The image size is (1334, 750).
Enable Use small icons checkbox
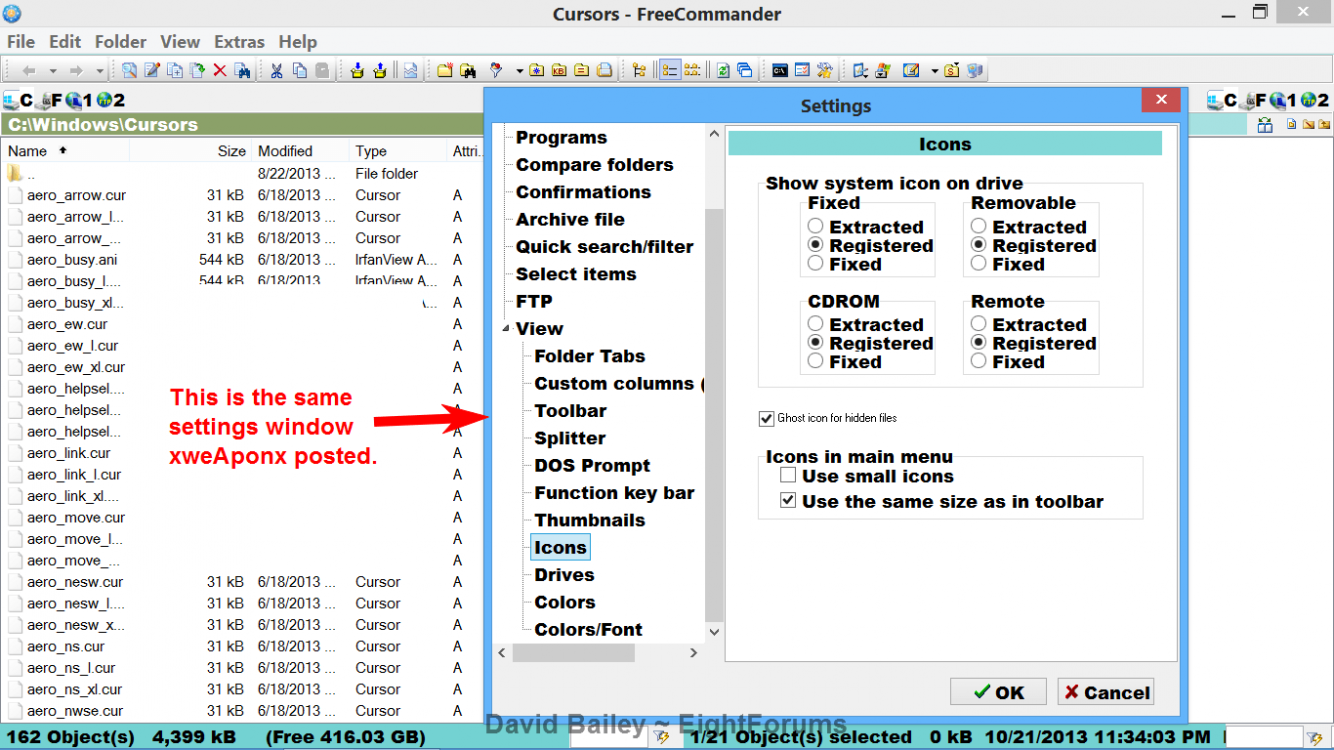pyautogui.click(x=788, y=476)
